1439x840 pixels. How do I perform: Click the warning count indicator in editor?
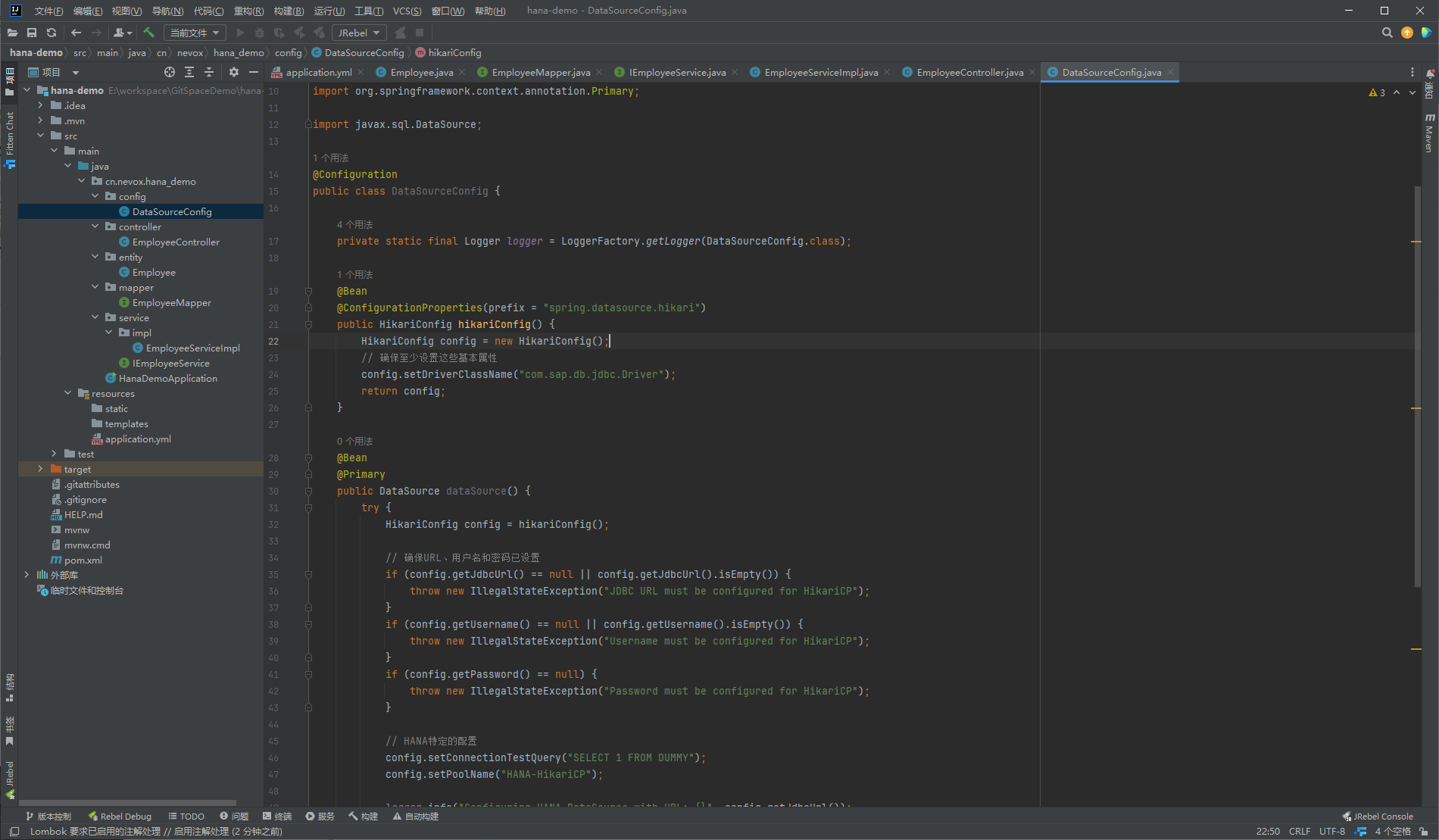(1376, 92)
